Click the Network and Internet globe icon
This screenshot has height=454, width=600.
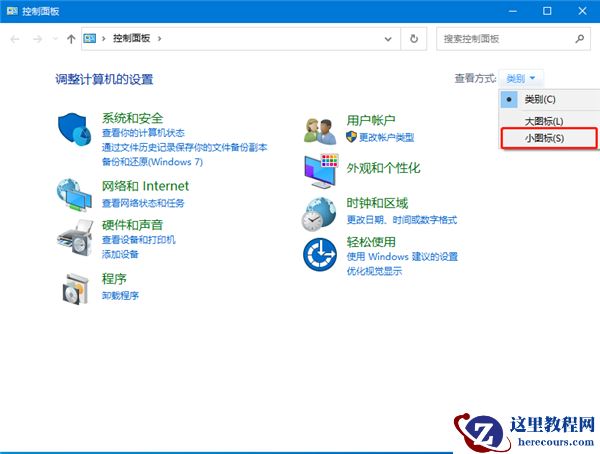tap(74, 195)
